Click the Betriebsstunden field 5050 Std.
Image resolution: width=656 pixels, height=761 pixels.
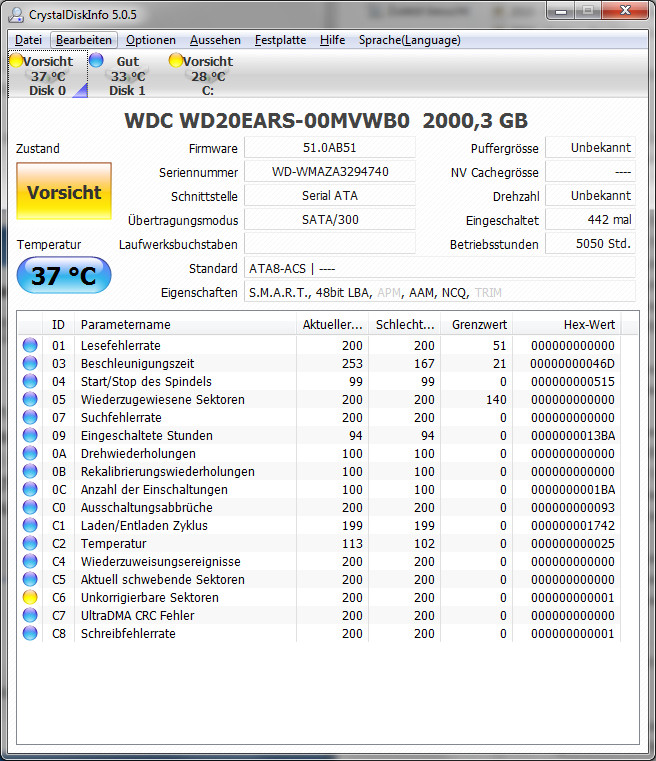click(590, 244)
